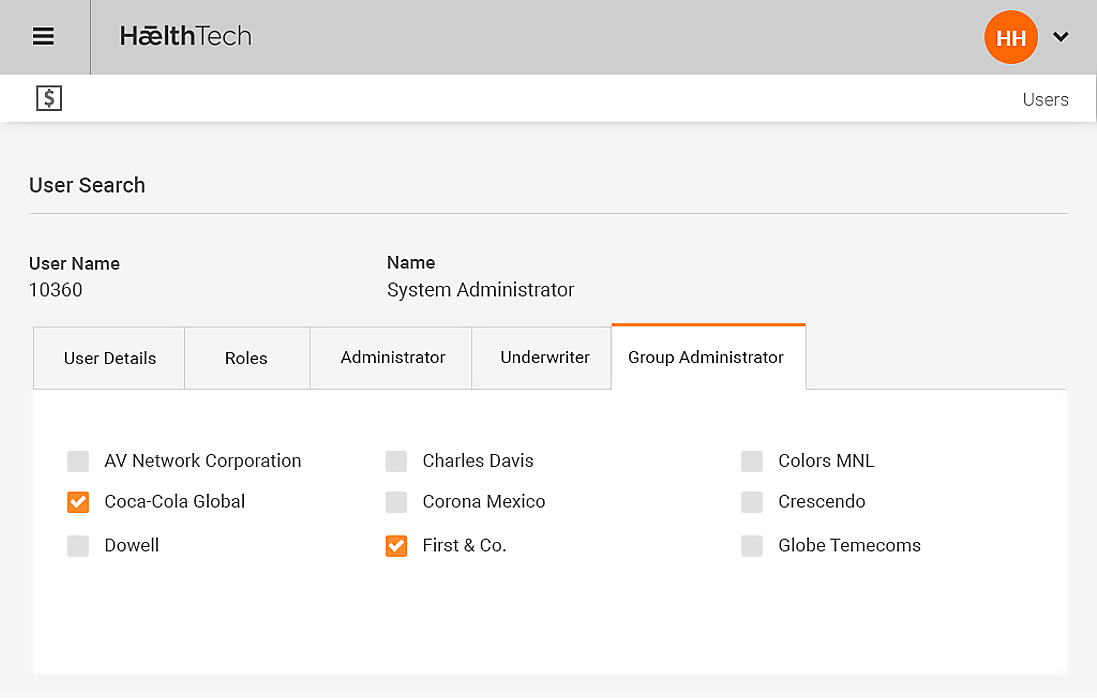Enable the Corona Mexico checkbox
1097x700 pixels.
coord(396,502)
